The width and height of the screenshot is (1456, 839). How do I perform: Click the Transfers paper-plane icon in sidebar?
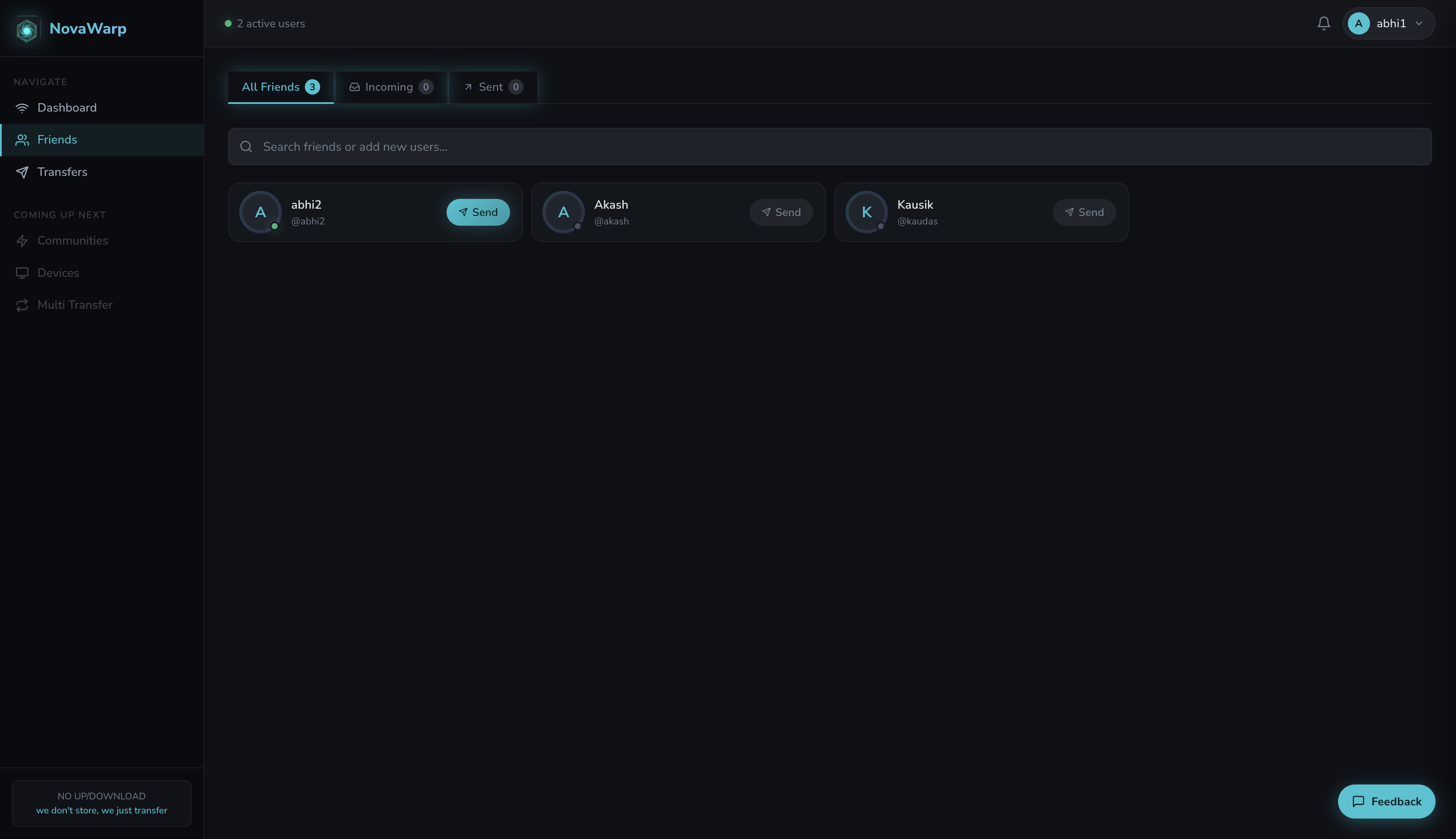pos(22,172)
